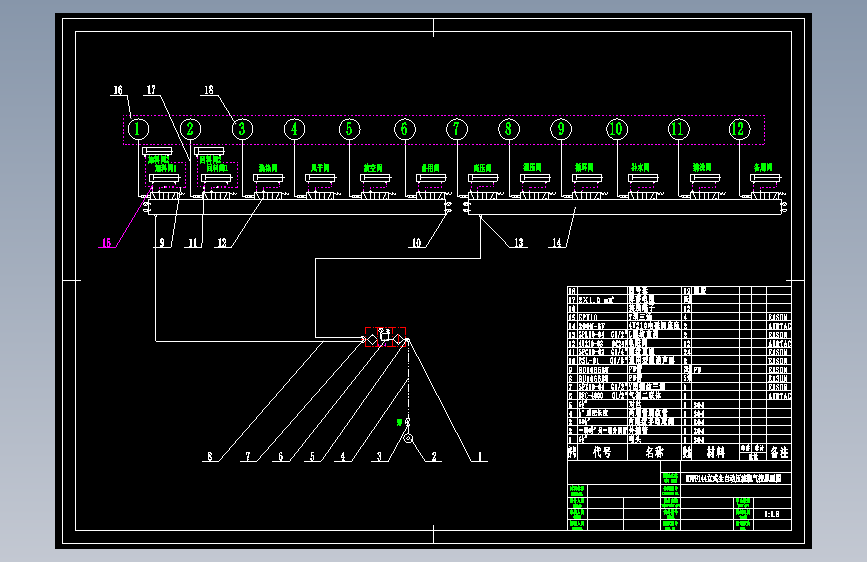Click the drawing title text in title block
Image resolution: width=867 pixels, height=562 pixels.
(x=733, y=478)
